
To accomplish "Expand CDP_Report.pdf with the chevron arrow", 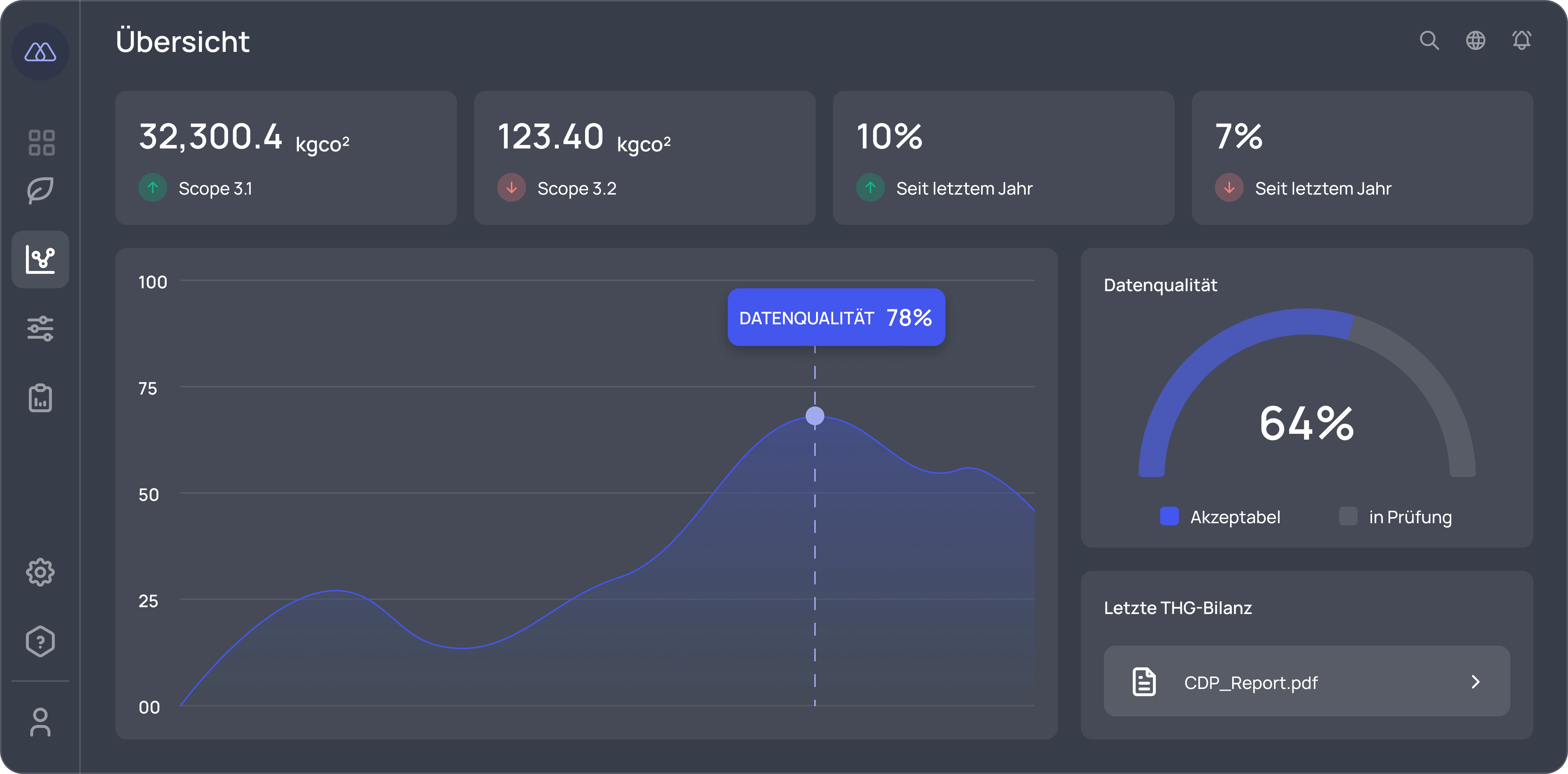I will tap(1475, 681).
